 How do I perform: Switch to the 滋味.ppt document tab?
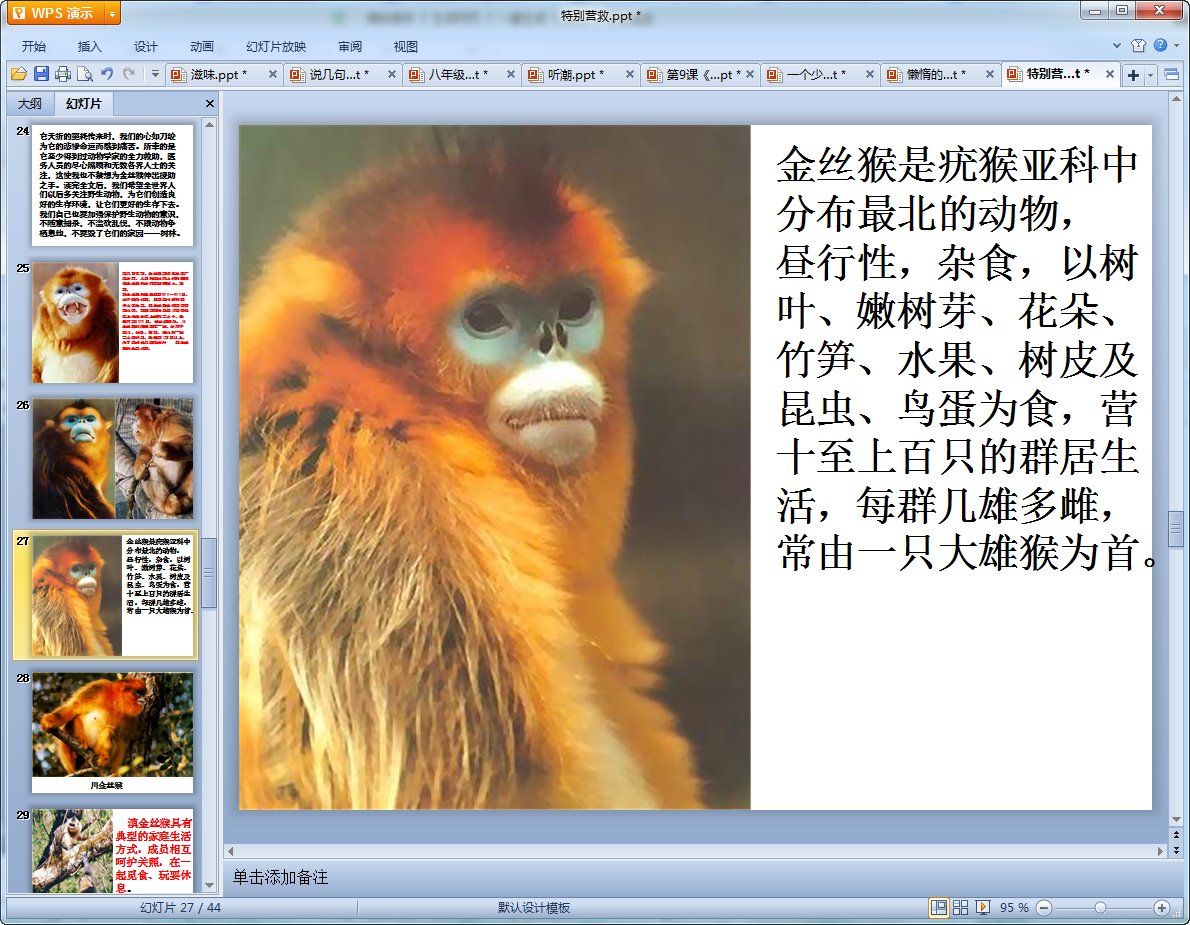217,74
